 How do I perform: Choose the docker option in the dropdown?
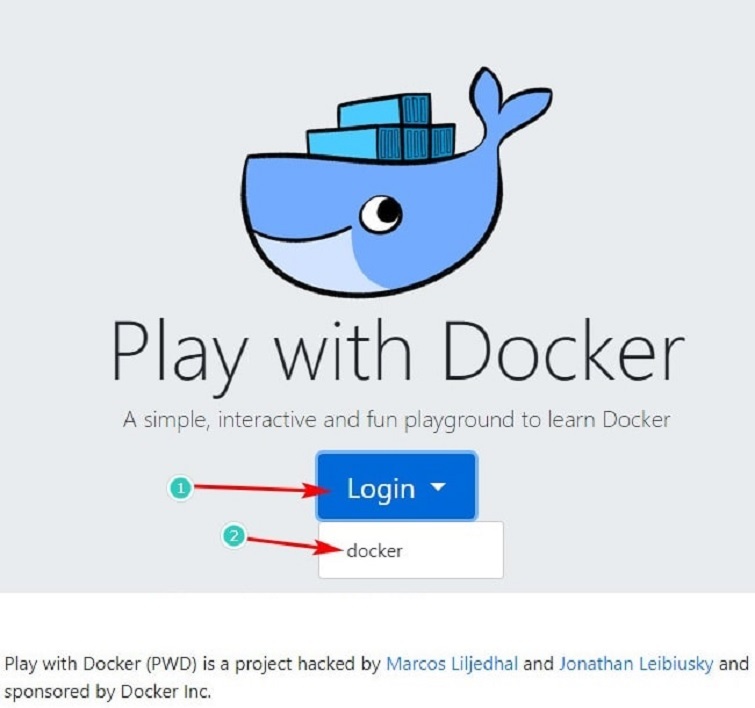point(374,550)
